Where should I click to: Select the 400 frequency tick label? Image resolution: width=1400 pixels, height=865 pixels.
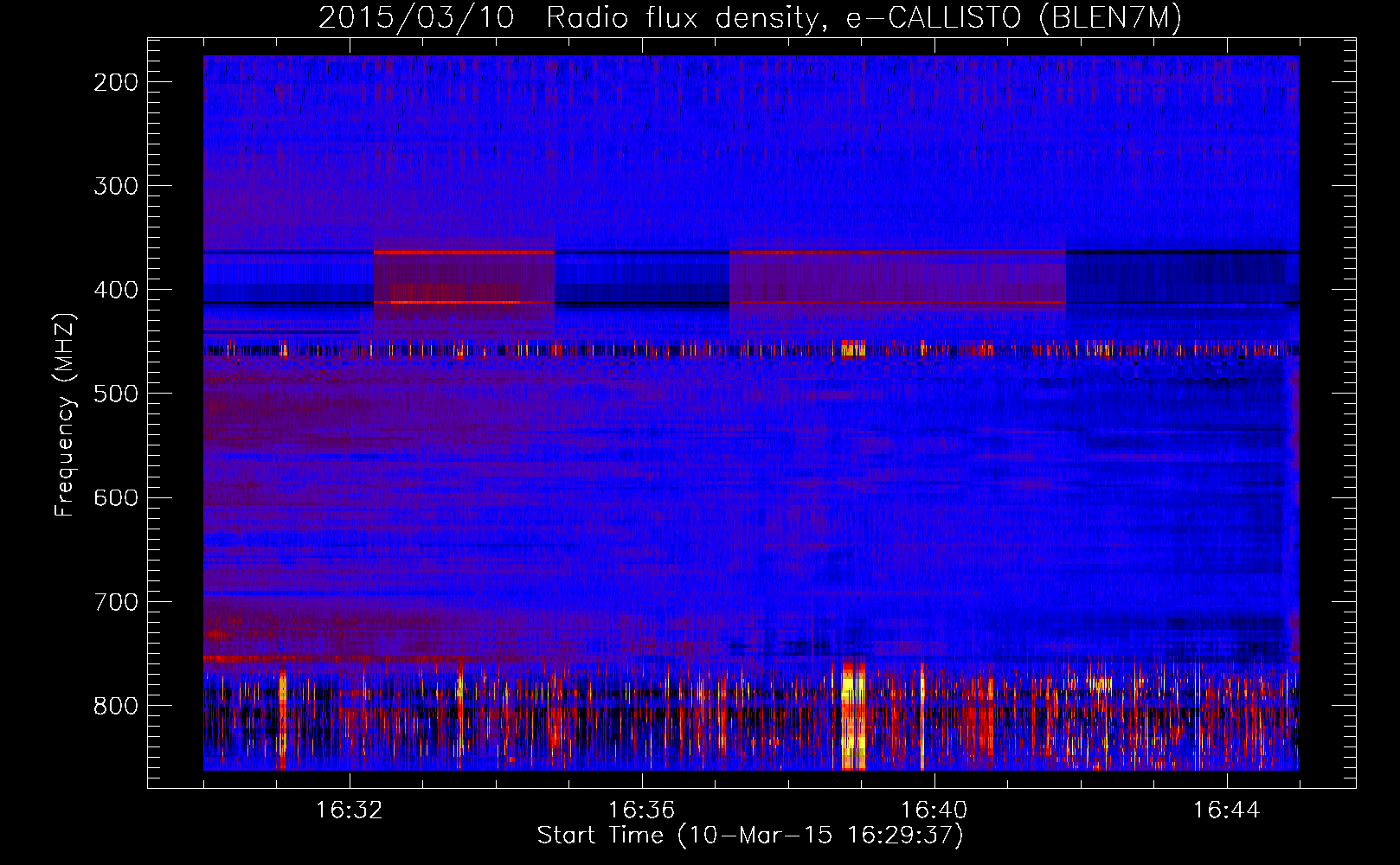click(x=116, y=290)
